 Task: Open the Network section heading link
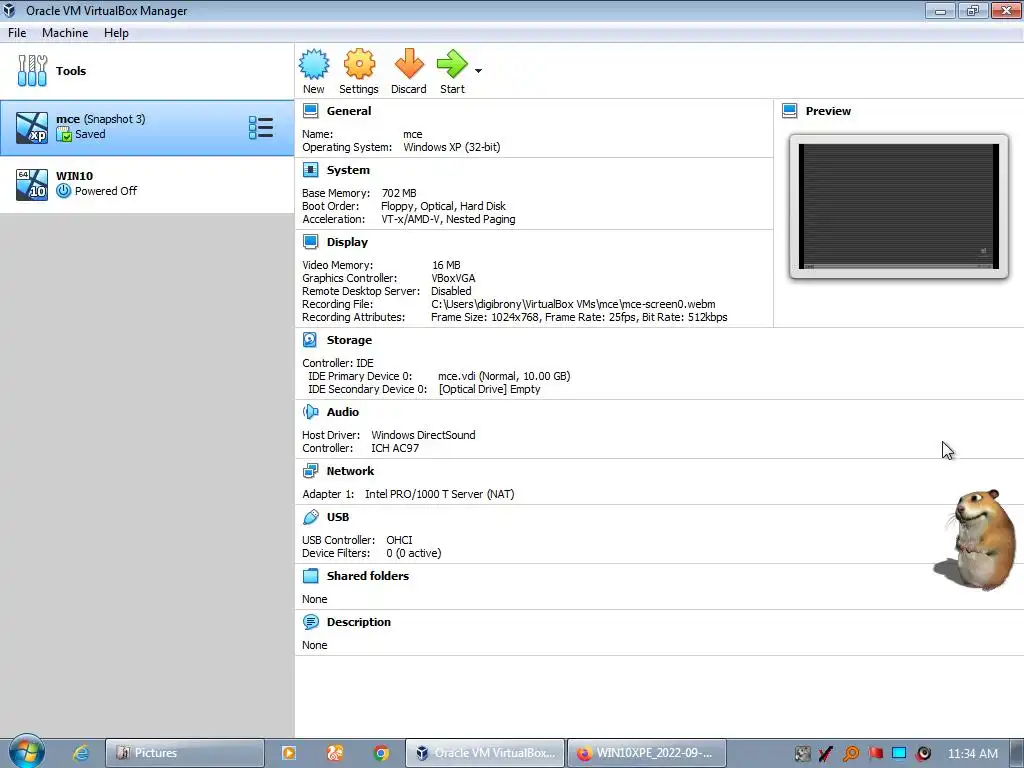pyautogui.click(x=350, y=471)
